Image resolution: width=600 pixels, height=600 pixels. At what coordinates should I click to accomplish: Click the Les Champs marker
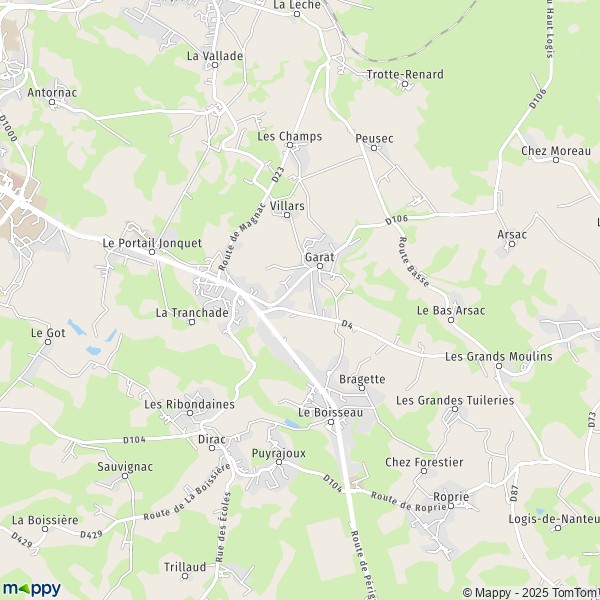point(290,145)
